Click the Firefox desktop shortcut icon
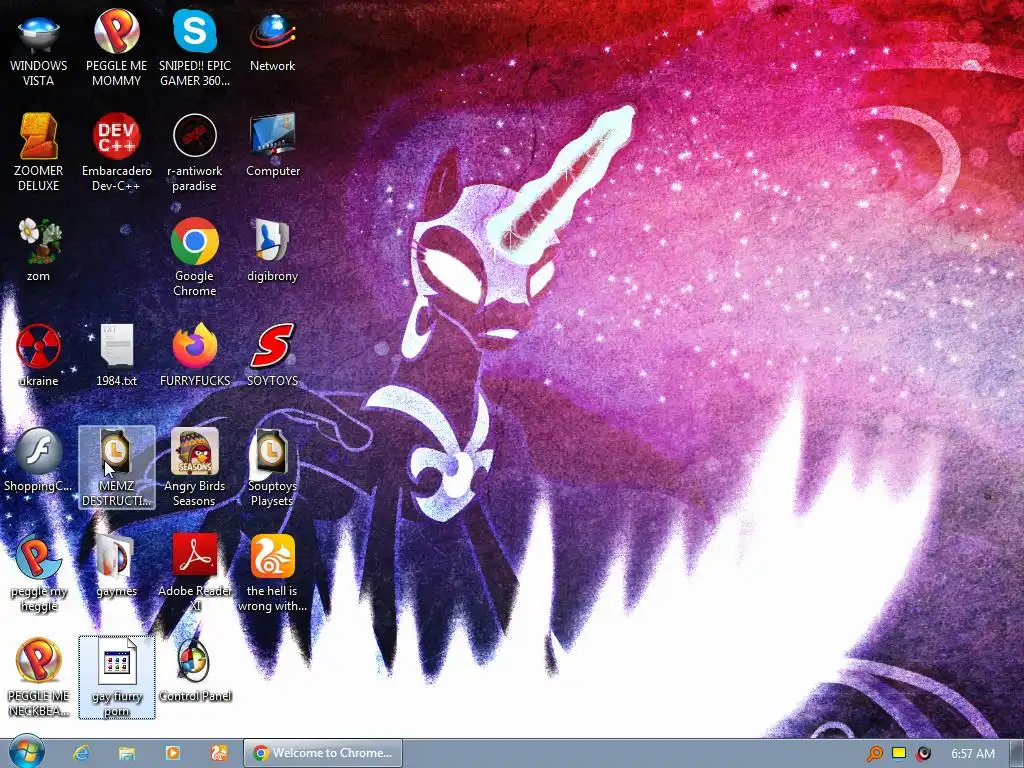1024x768 pixels. [195, 346]
